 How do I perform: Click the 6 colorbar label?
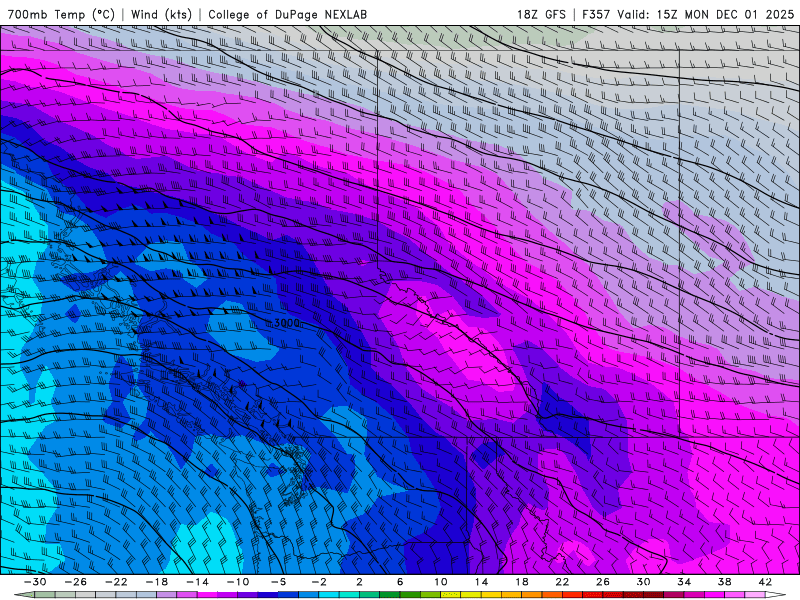pyautogui.click(x=400, y=582)
